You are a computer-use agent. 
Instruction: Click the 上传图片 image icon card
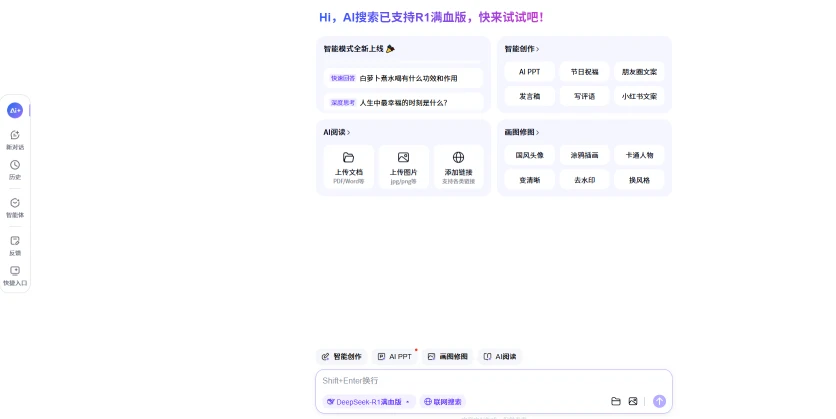point(404,167)
